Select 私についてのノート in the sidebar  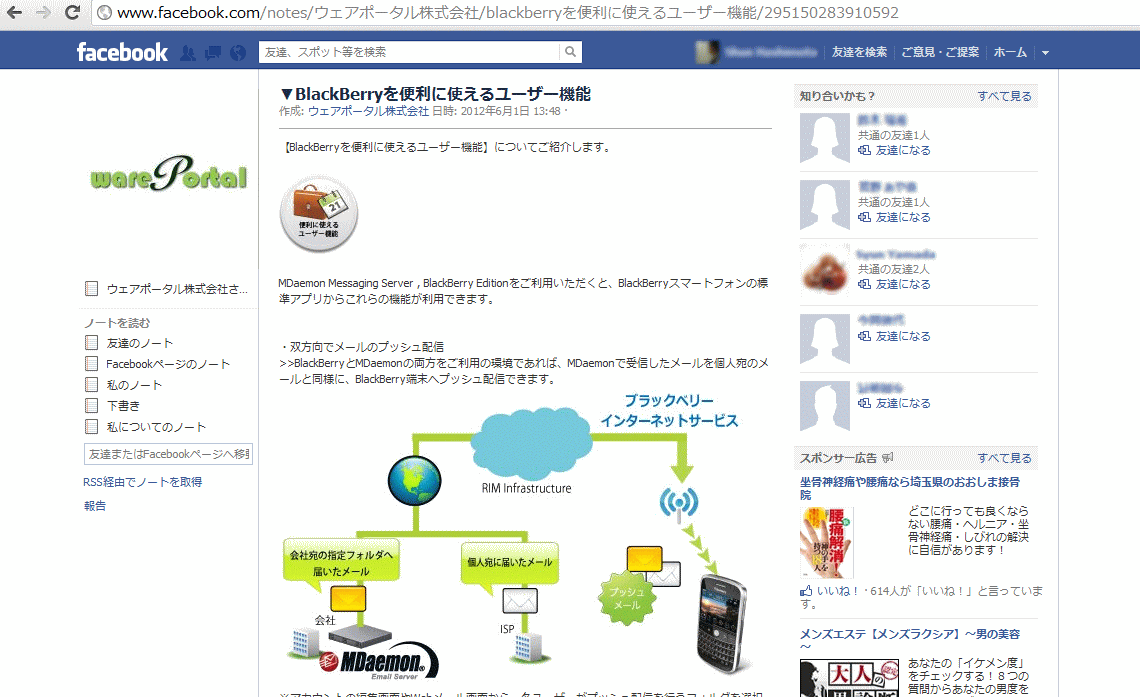pos(156,427)
